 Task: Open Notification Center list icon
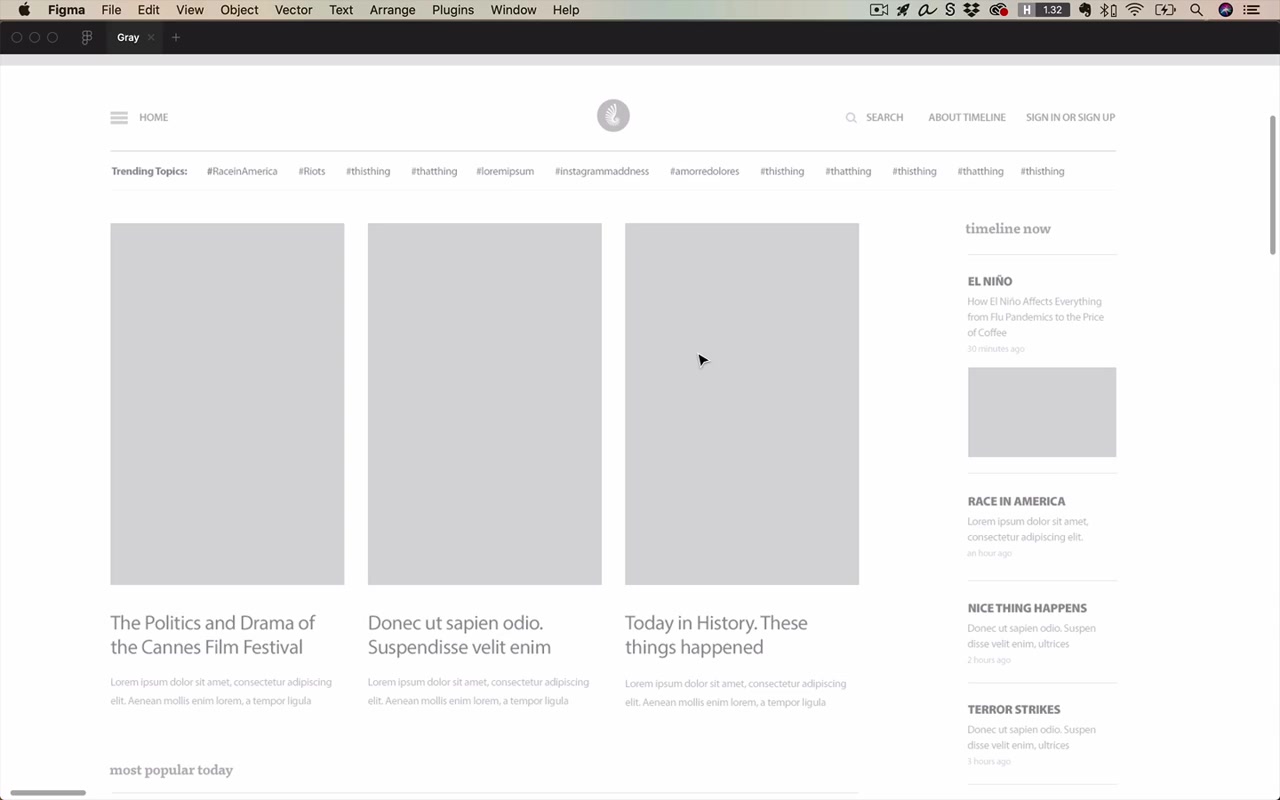click(x=1251, y=10)
